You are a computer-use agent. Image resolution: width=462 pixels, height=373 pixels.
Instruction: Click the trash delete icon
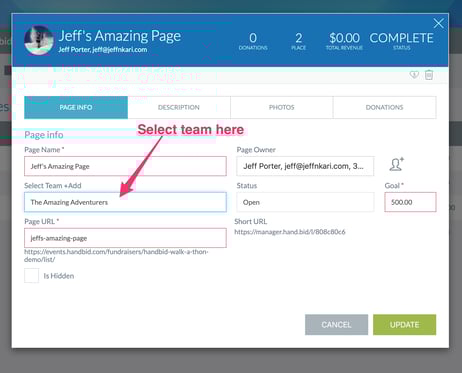tap(429, 75)
